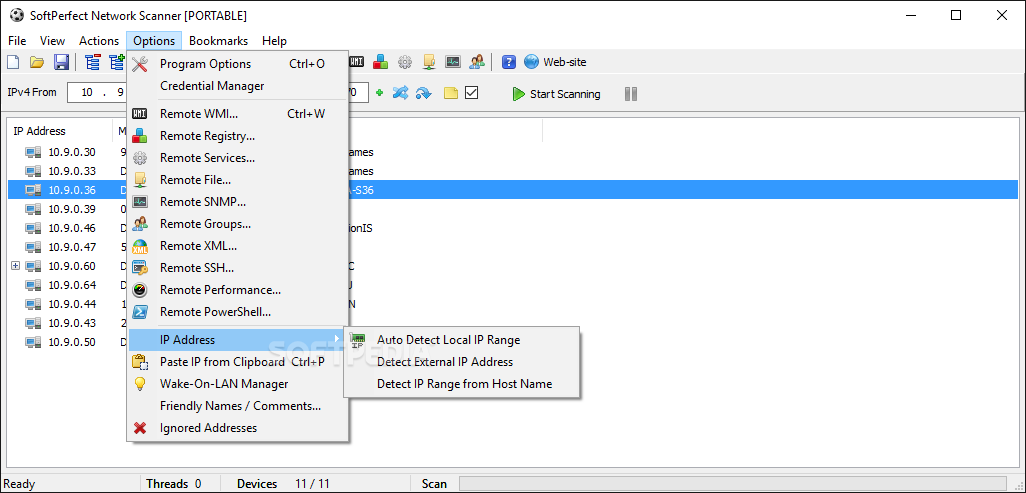Viewport: 1026px width, 493px height.
Task: Click the yellow folder bookmark icon
Action: (x=451, y=94)
